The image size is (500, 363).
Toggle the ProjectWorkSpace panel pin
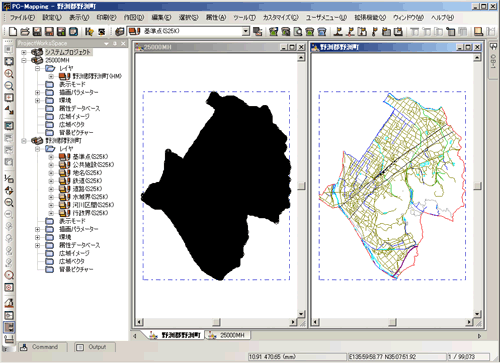115,43
